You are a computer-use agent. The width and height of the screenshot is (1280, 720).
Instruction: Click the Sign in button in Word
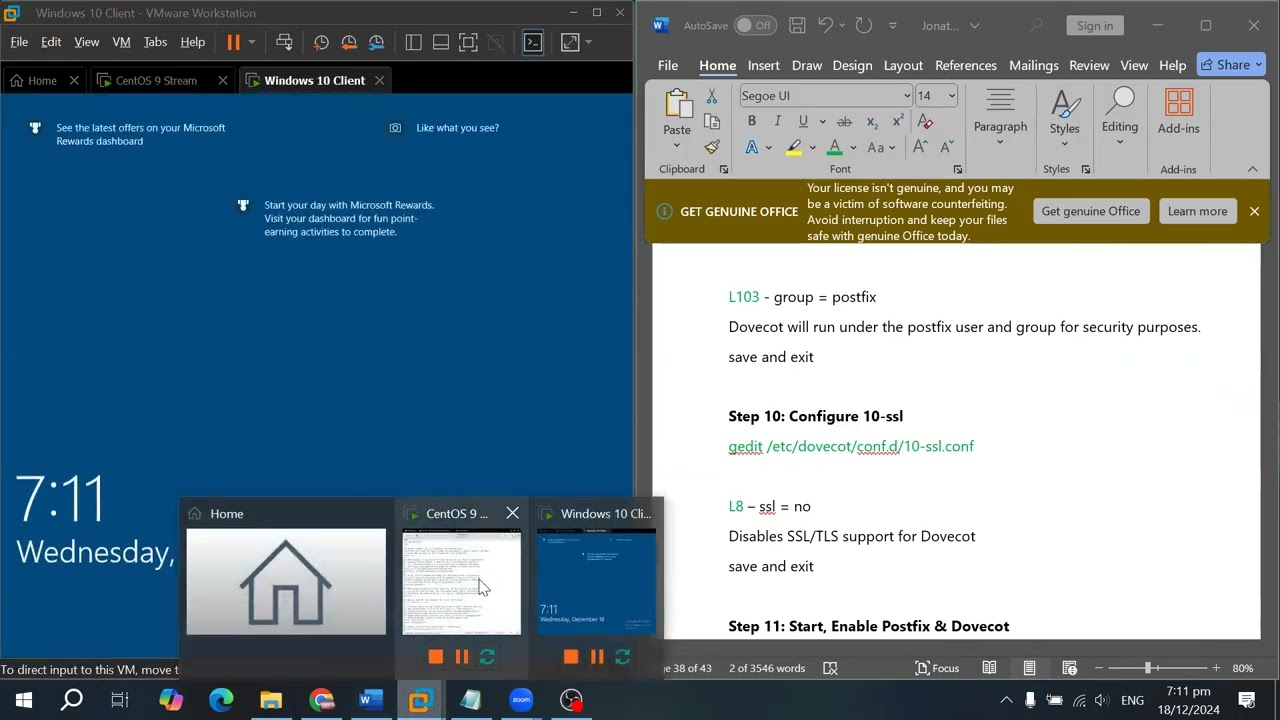click(1094, 26)
